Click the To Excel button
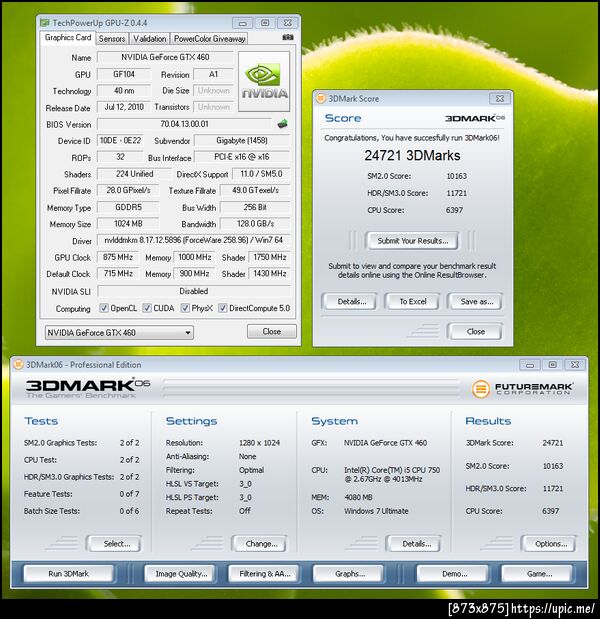600x619 pixels. click(412, 302)
